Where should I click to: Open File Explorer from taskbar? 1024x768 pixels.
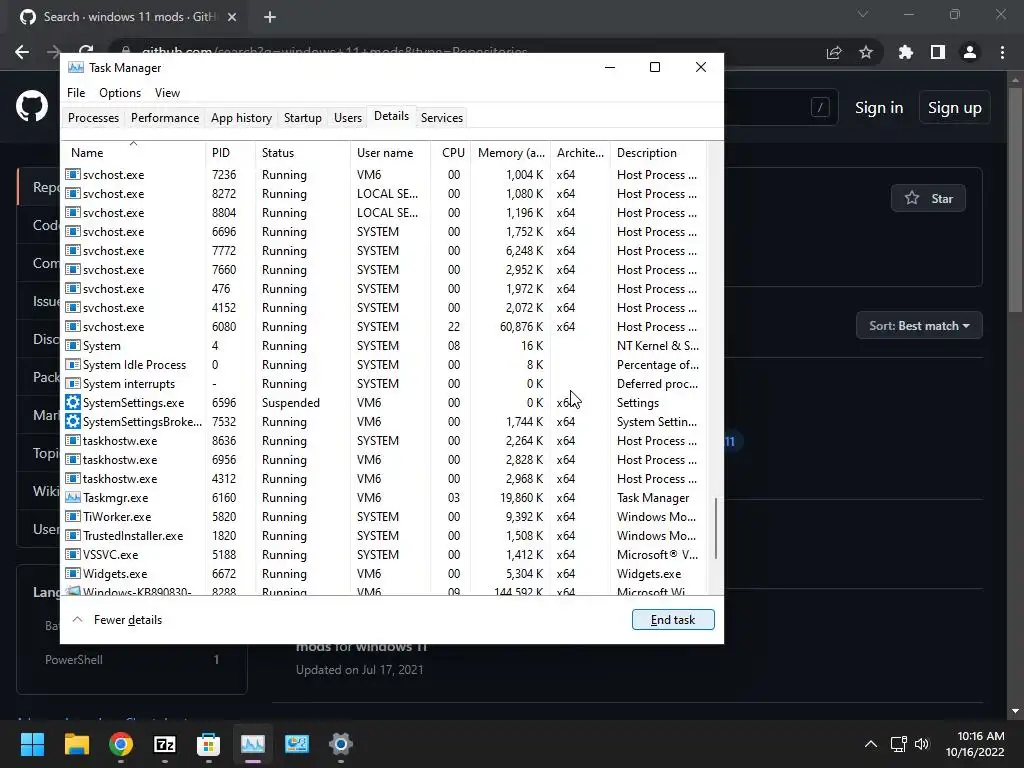coord(76,744)
